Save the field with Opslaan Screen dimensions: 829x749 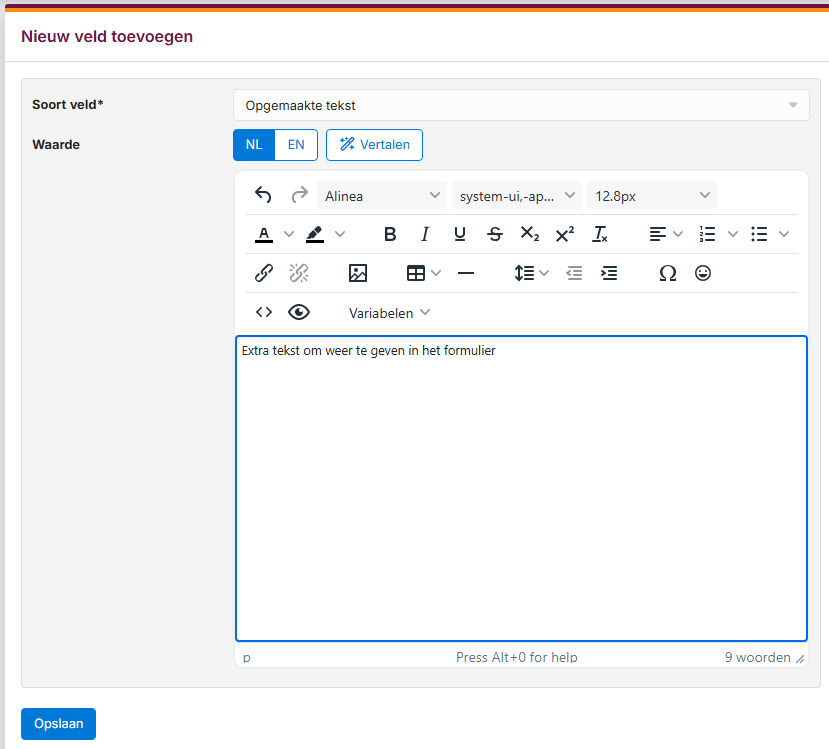tap(58, 723)
